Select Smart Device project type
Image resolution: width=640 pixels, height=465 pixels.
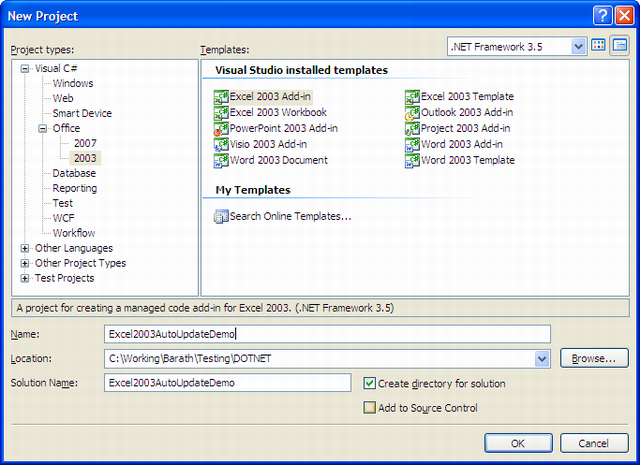coord(82,113)
